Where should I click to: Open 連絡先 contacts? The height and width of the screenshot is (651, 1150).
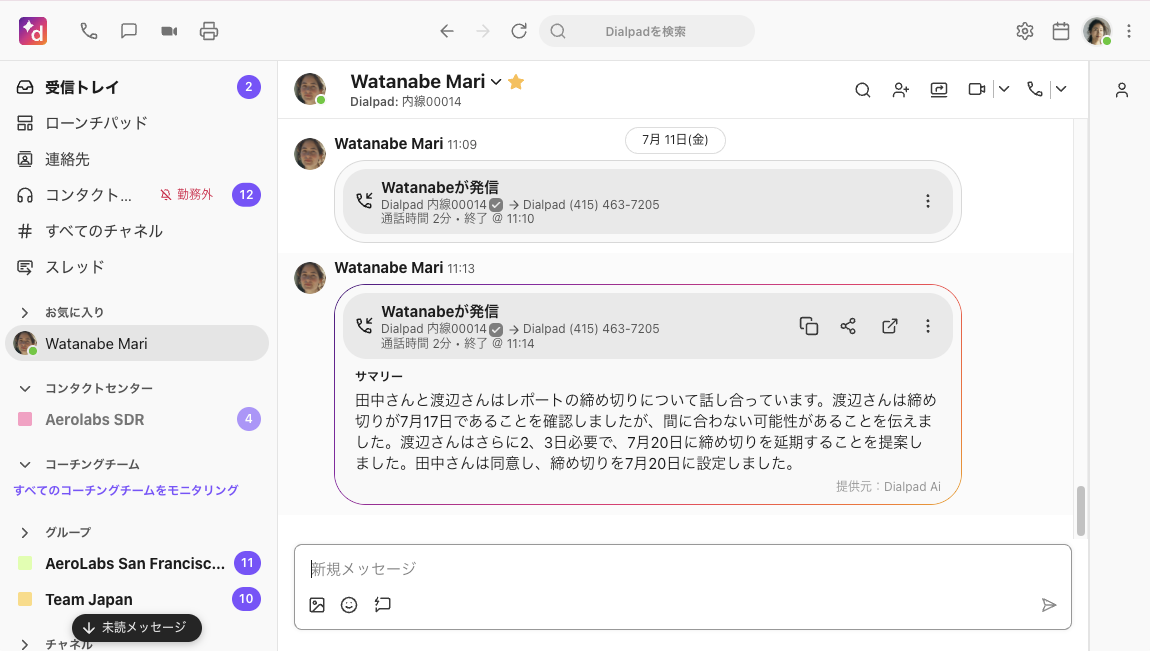point(138,159)
